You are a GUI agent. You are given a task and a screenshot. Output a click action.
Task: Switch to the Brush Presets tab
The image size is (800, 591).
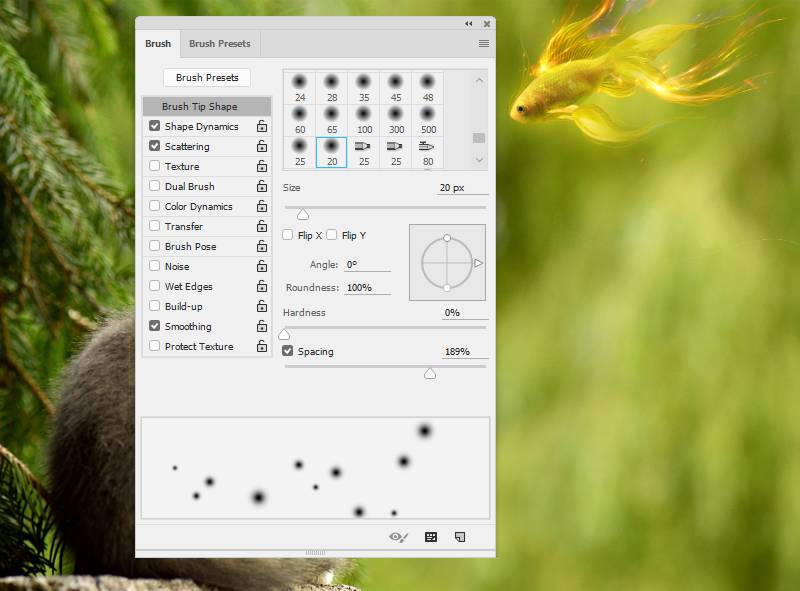point(219,44)
